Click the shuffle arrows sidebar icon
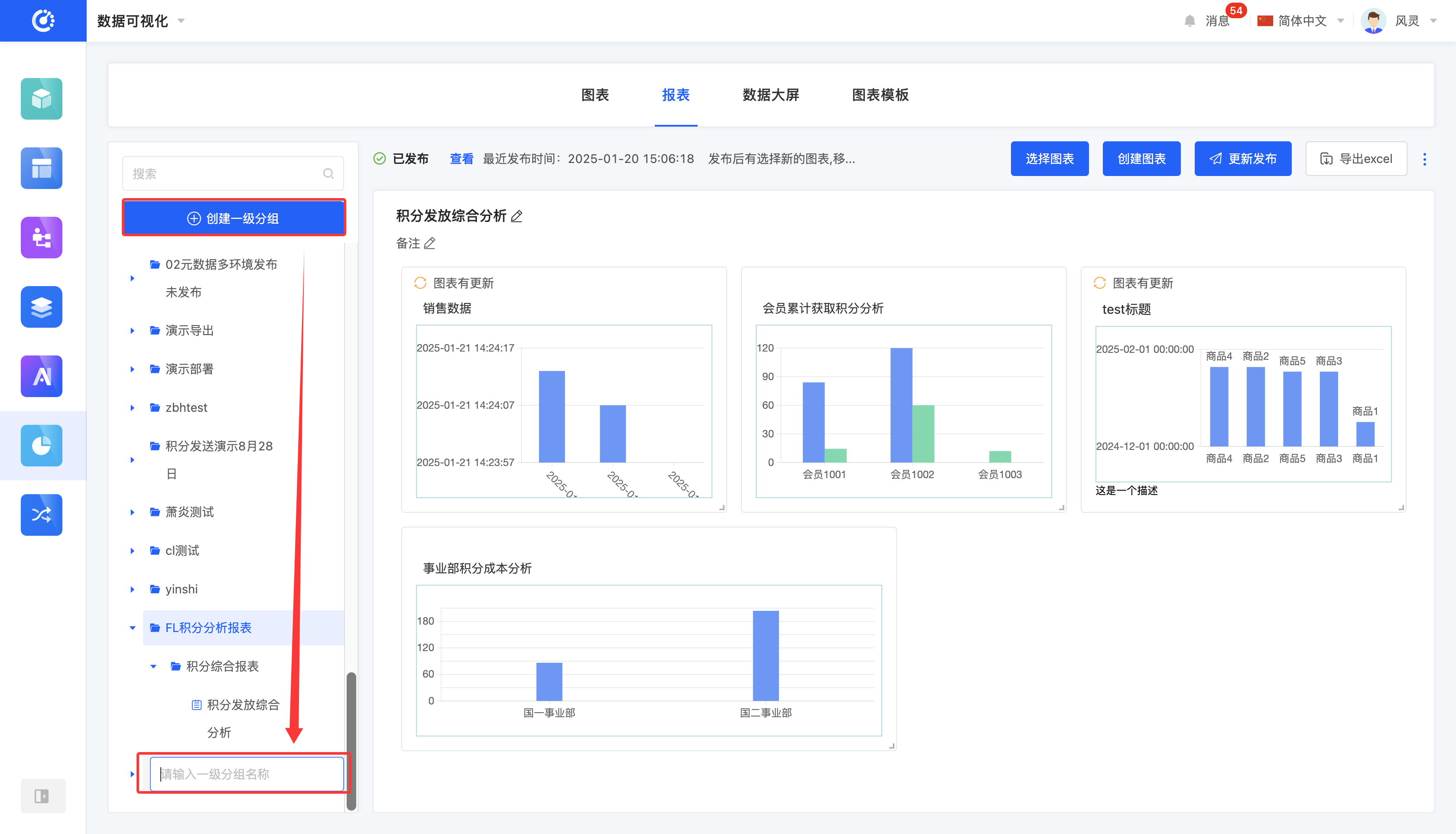1456x834 pixels. point(41,515)
